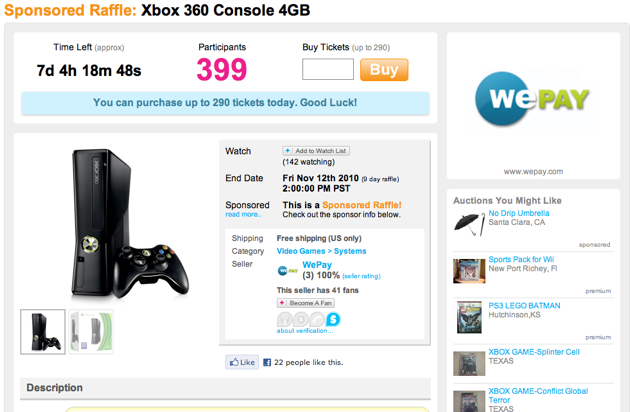Open the Sponsored read more link

tap(243, 215)
